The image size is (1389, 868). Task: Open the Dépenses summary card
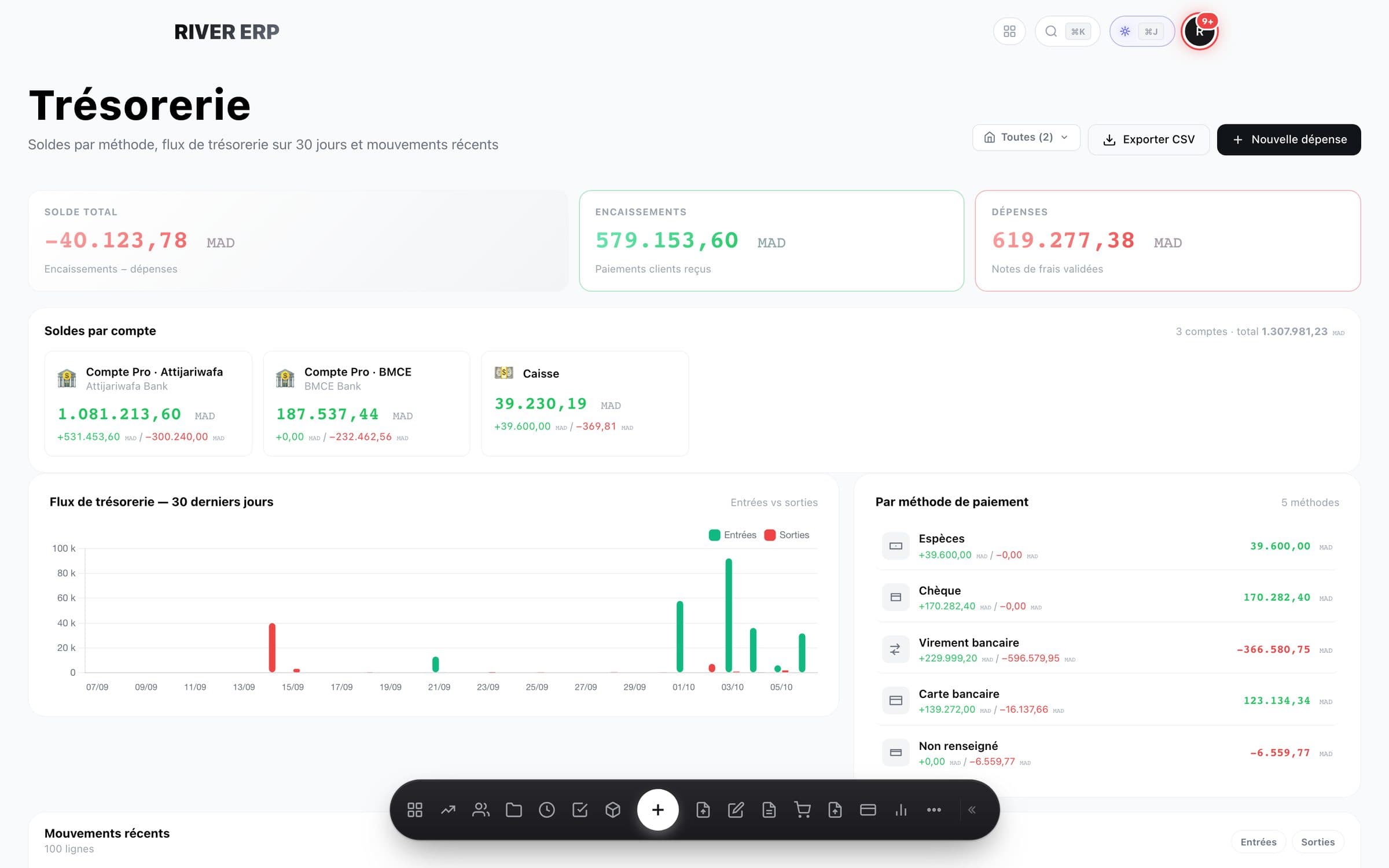1167,241
